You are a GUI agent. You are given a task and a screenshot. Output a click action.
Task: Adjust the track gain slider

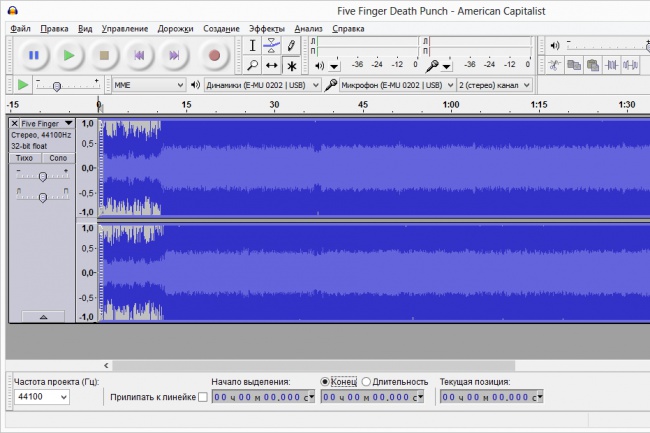[42, 177]
